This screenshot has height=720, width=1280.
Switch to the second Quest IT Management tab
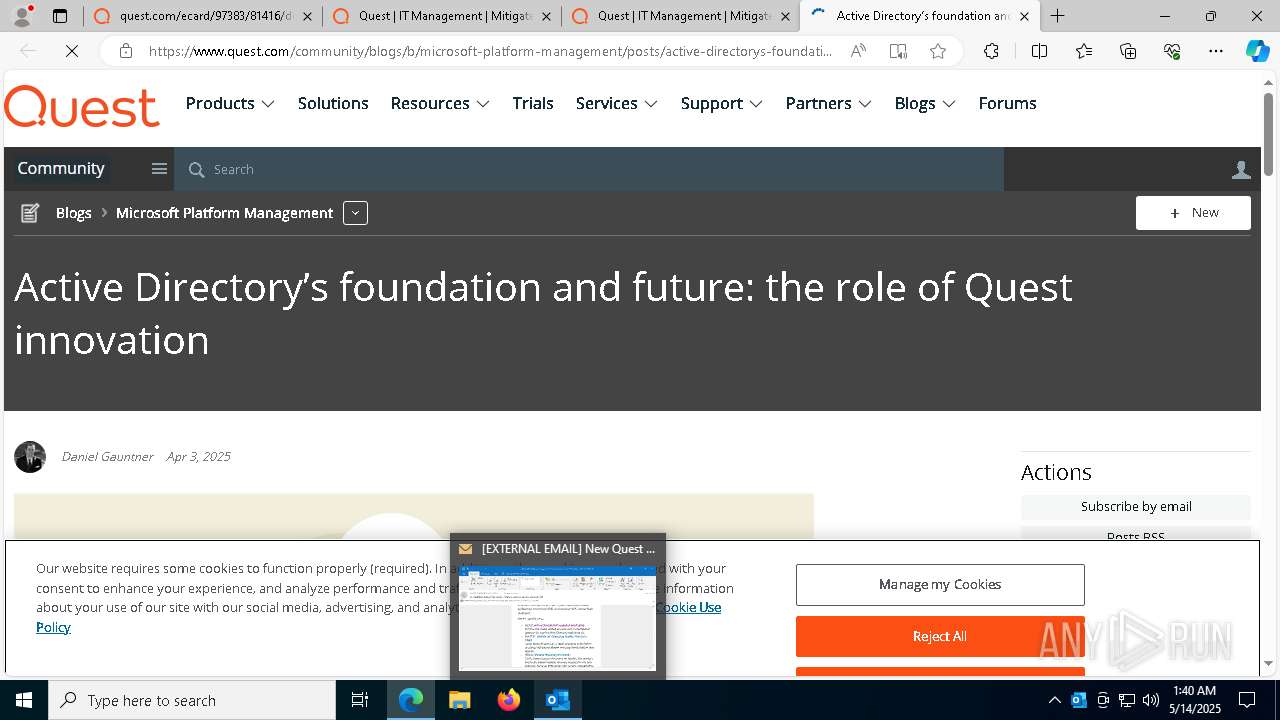click(x=441, y=16)
